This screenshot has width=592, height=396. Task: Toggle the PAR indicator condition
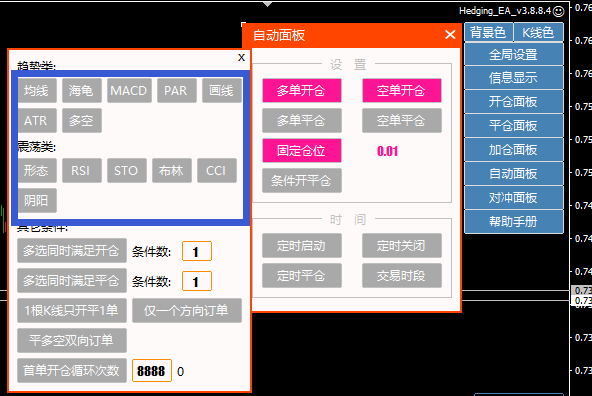(177, 91)
